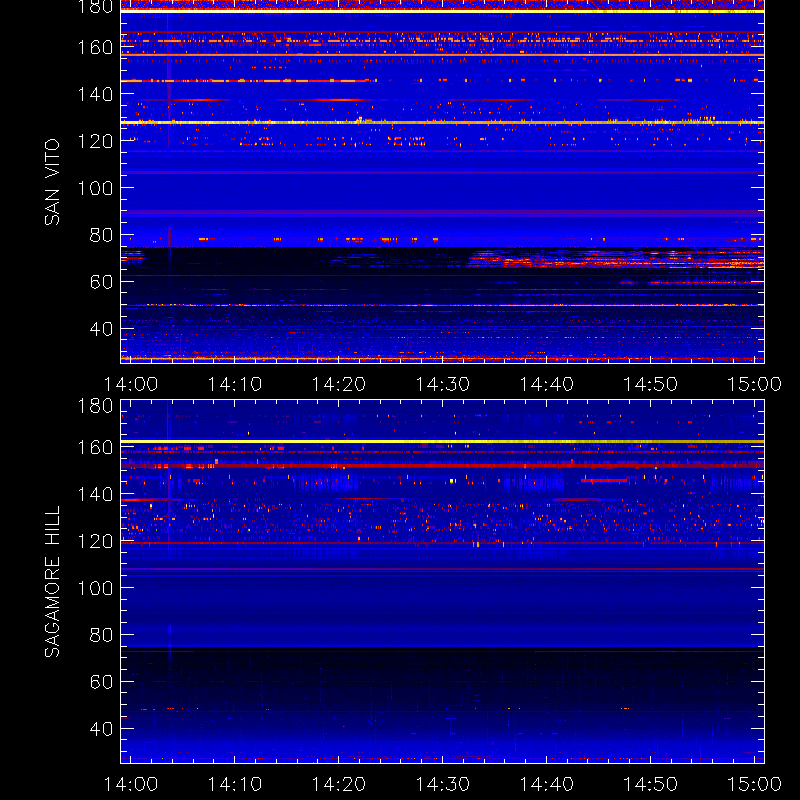Select the 140 label on San Vito axis
Image resolution: width=800 pixels, height=800 pixels.
click(x=95, y=94)
